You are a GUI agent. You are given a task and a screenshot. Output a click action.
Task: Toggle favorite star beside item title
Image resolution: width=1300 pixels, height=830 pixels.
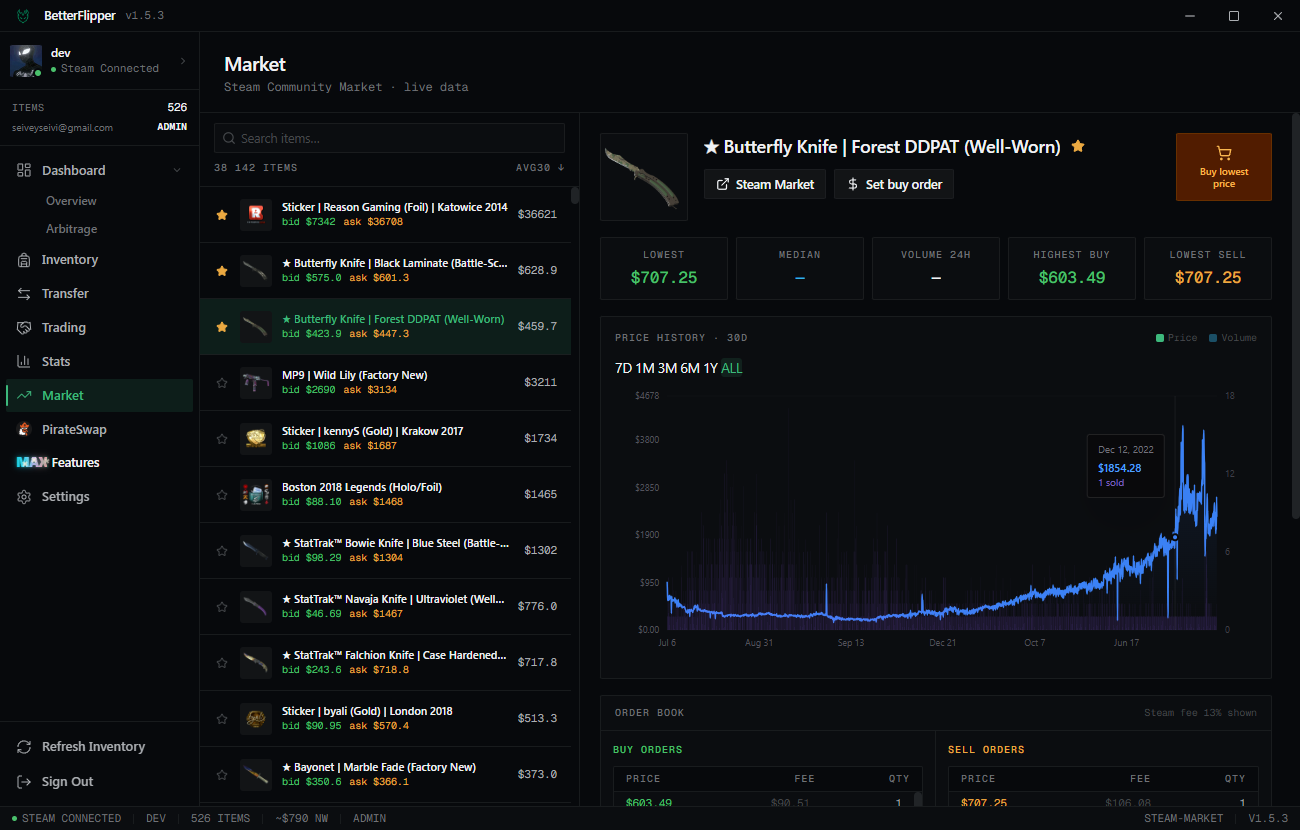(x=1078, y=146)
